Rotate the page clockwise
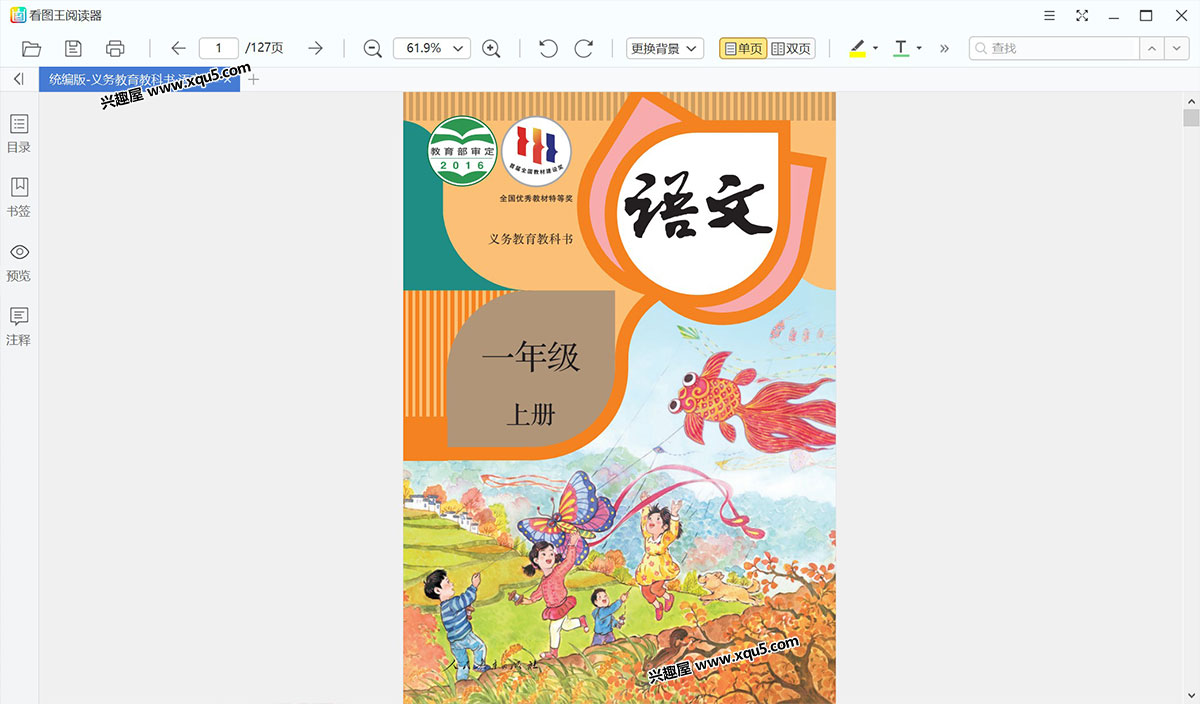 tap(584, 48)
